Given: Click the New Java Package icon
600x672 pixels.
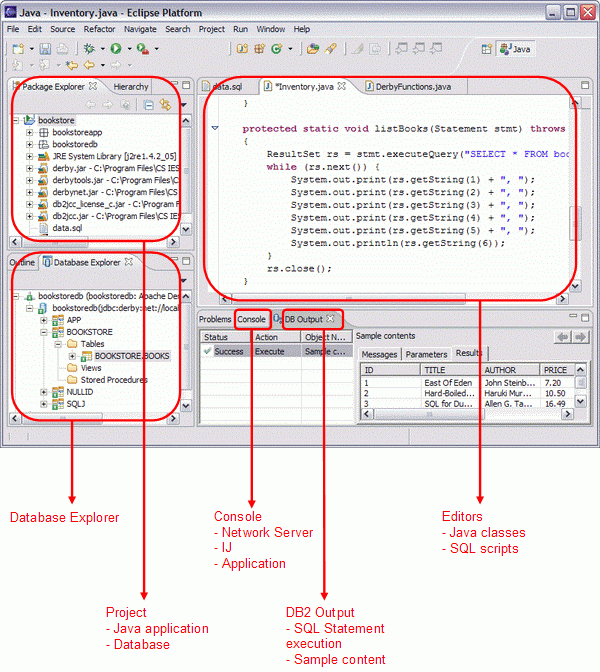Looking at the screenshot, I should 259,49.
